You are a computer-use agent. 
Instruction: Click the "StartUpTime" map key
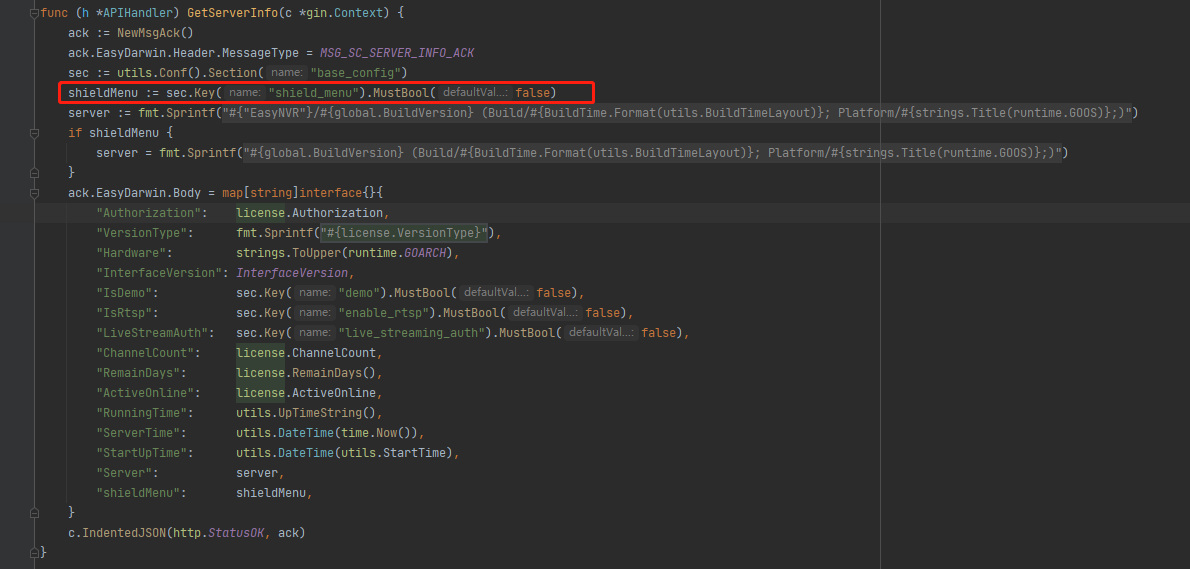click(x=142, y=452)
